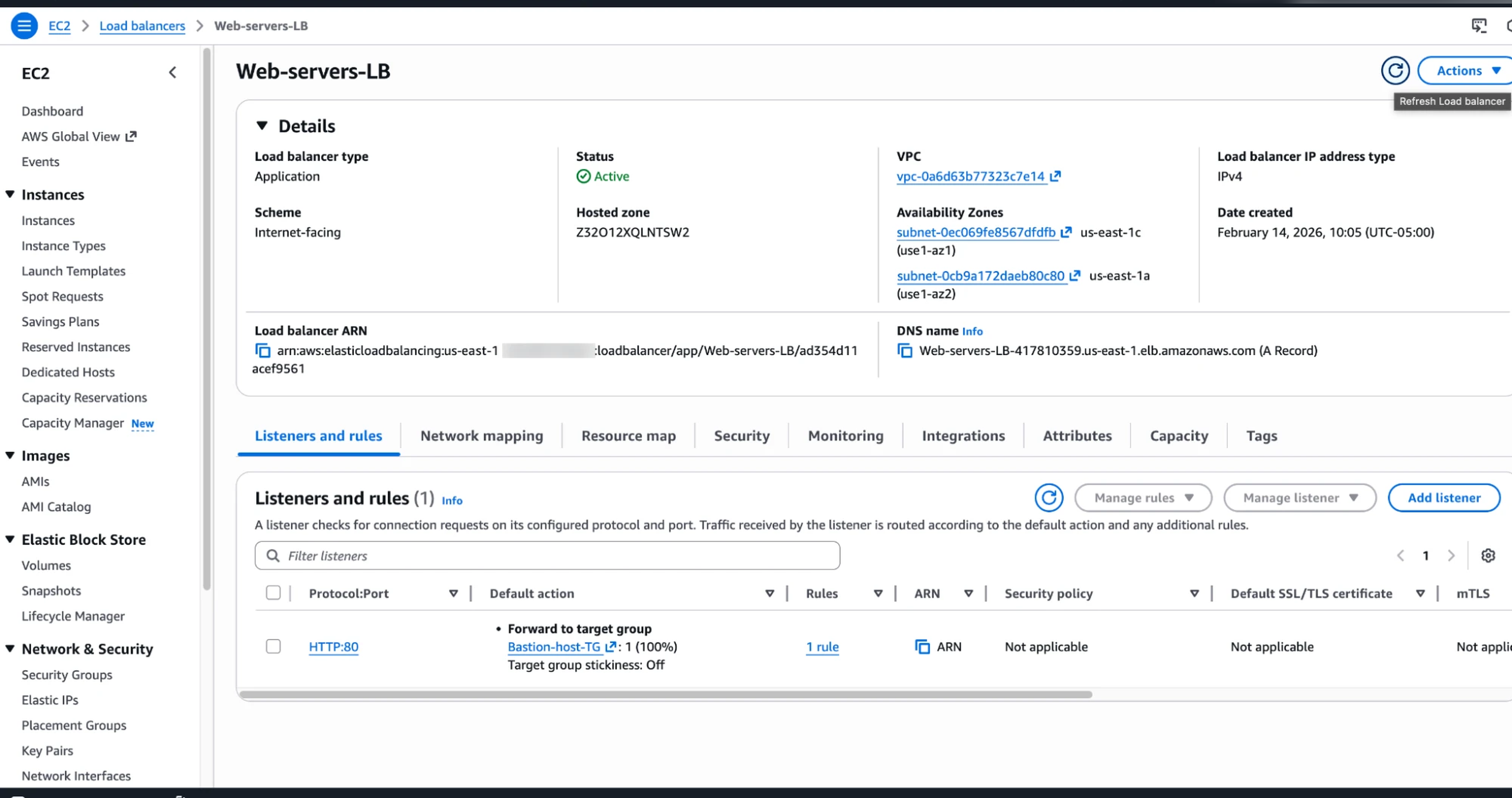Copy the Load balancer ARN

click(x=262, y=350)
